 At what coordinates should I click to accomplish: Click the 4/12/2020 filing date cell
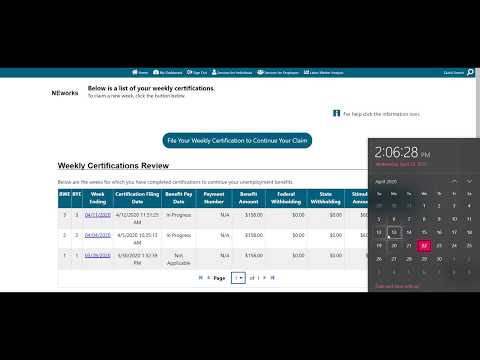pyautogui.click(x=137, y=219)
